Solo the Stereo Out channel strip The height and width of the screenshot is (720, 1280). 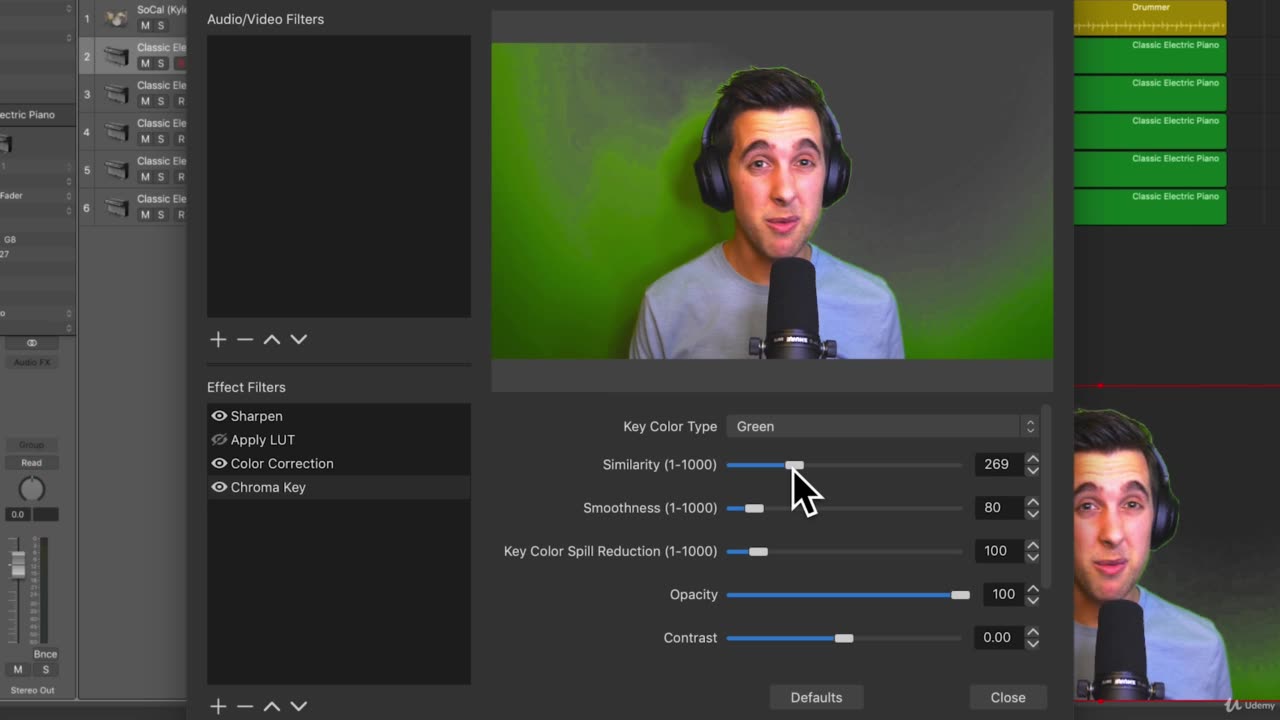(x=45, y=670)
